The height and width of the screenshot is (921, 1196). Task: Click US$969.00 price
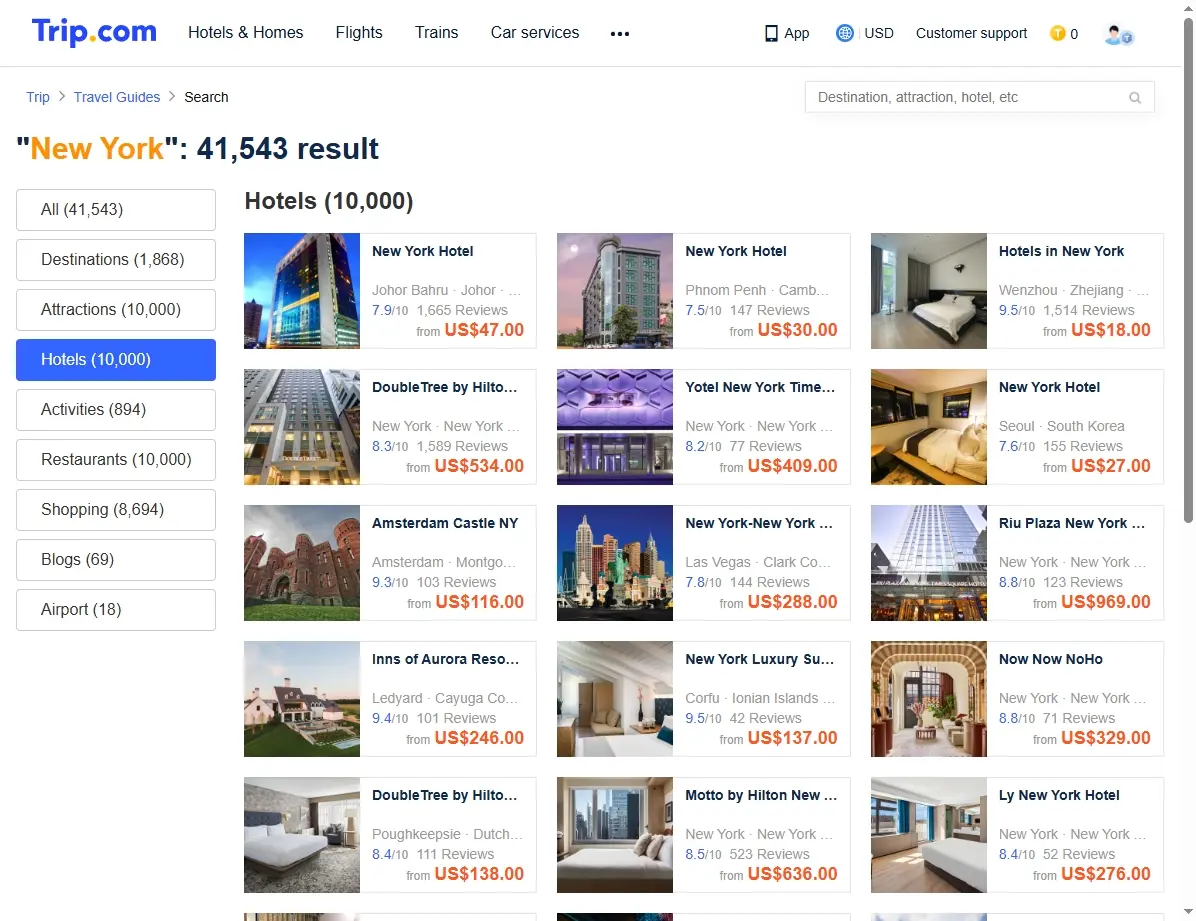click(1105, 602)
